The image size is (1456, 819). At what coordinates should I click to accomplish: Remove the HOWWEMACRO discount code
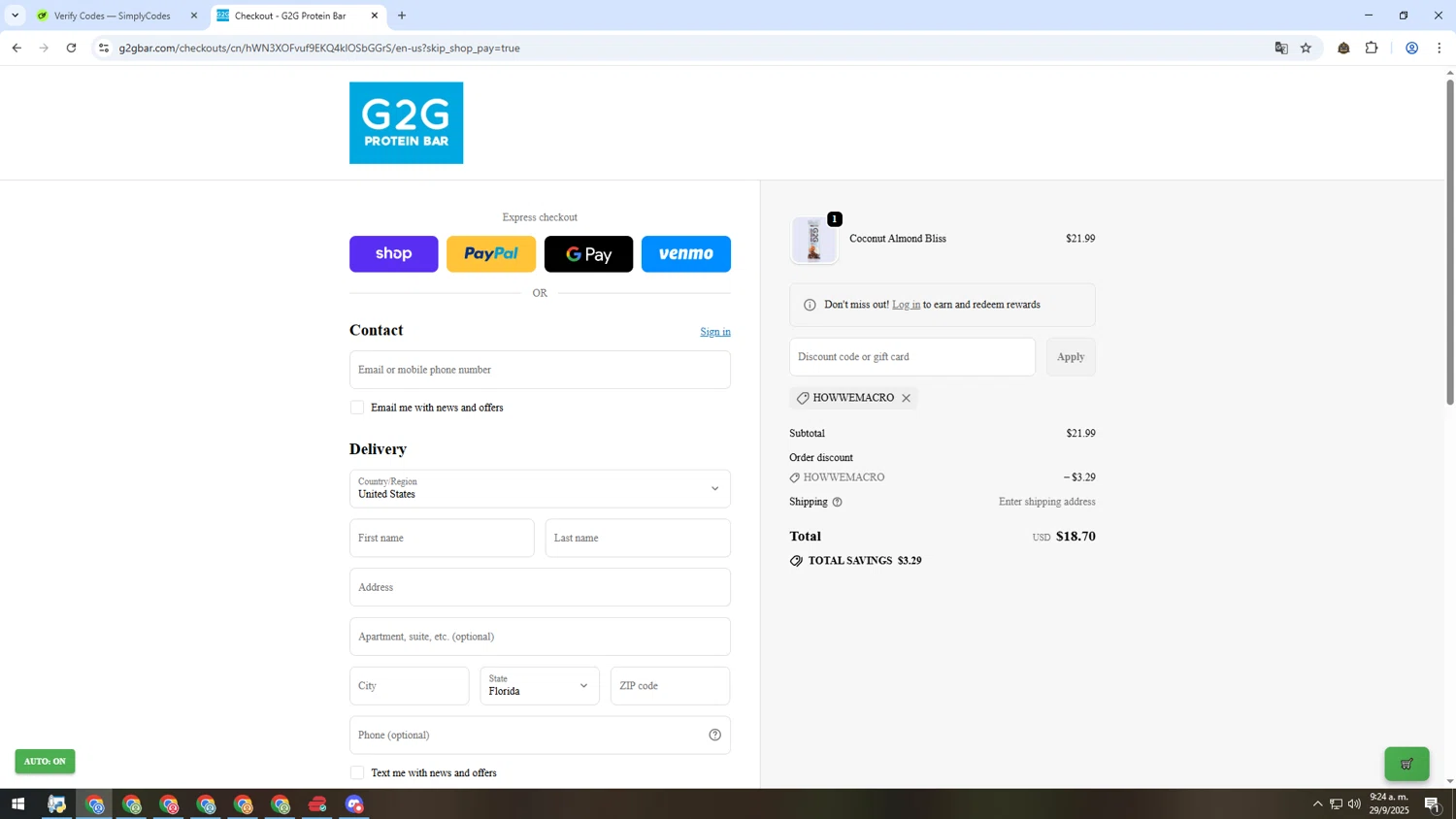point(907,398)
